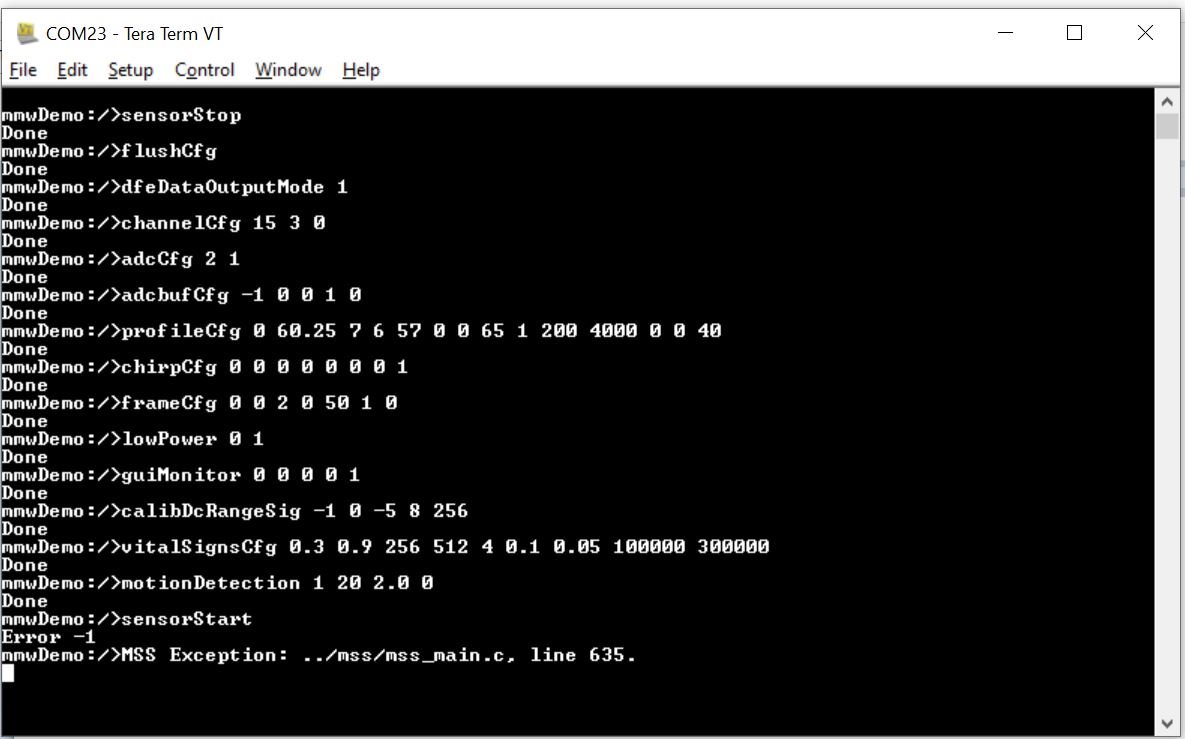Click the flushCfg command line
Image resolution: width=1185 pixels, height=739 pixels.
pos(110,151)
